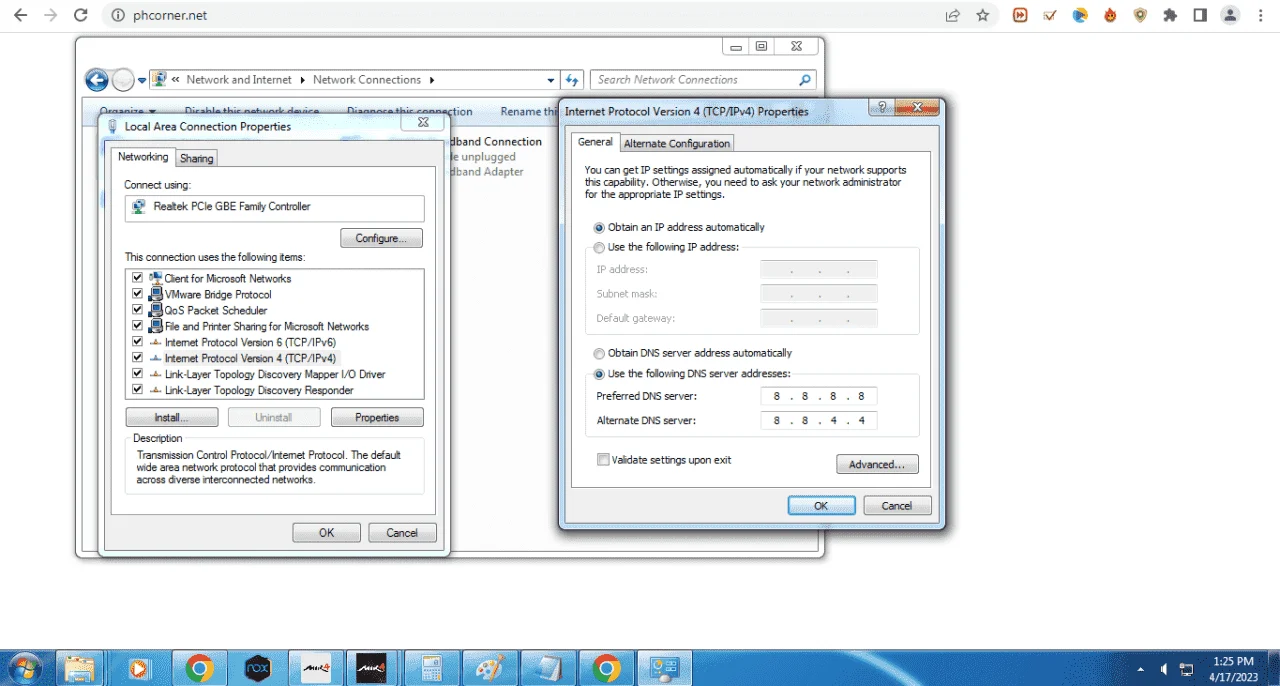
Task: Open the checkmark extension icon
Action: point(1050,15)
